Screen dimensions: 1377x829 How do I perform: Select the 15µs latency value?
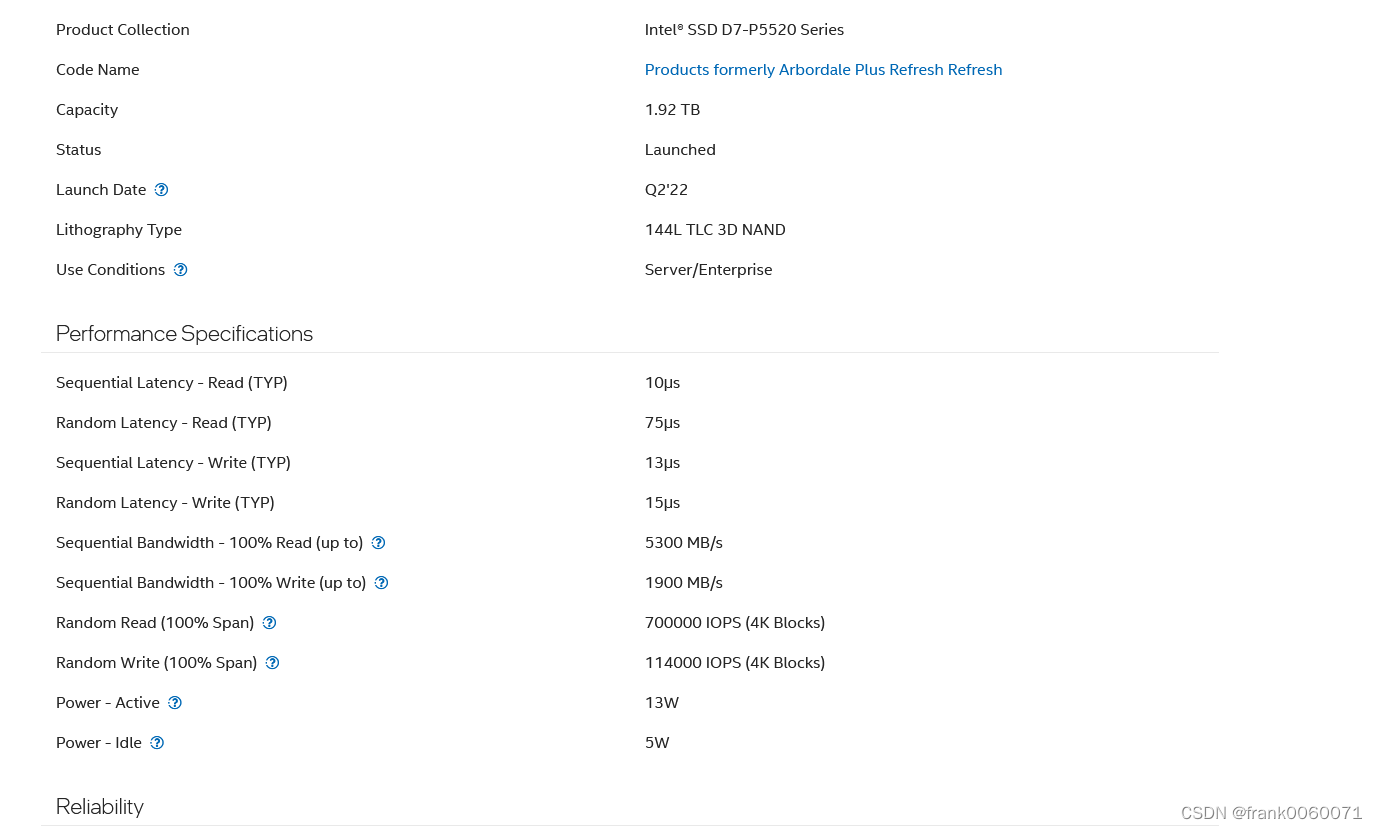click(x=662, y=503)
